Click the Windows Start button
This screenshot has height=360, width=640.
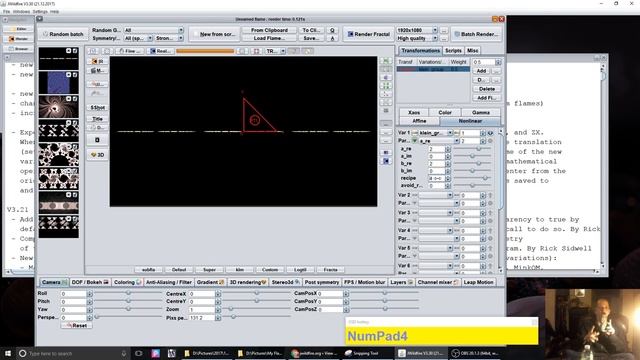(x=8, y=353)
